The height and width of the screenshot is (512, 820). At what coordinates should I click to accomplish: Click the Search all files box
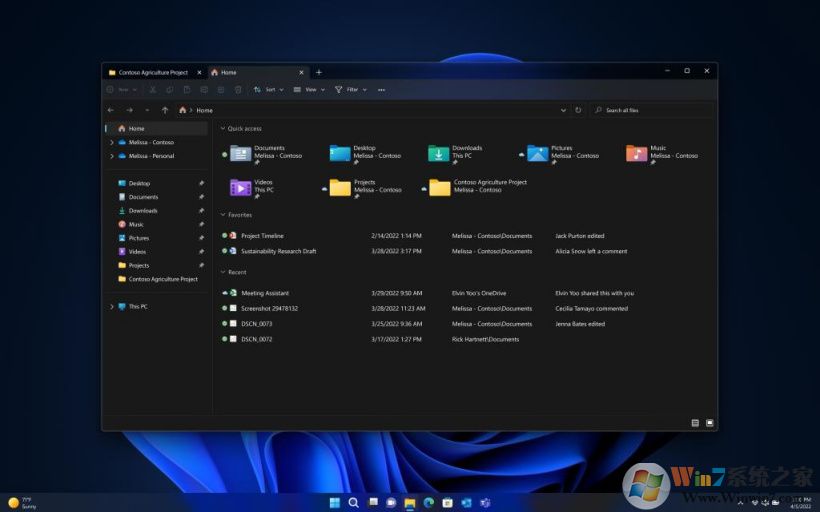point(650,110)
